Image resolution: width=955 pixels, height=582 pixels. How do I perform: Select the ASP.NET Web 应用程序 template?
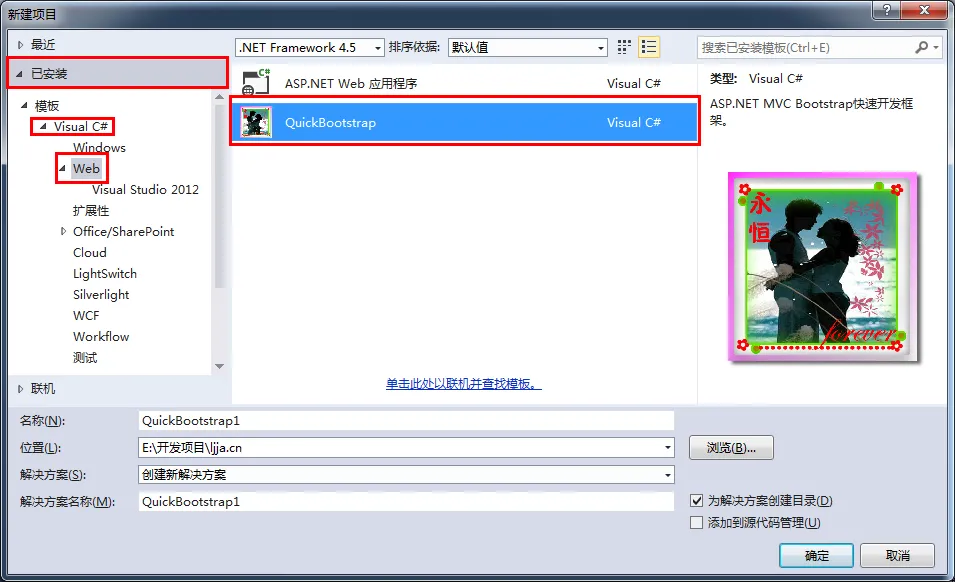pyautogui.click(x=464, y=83)
